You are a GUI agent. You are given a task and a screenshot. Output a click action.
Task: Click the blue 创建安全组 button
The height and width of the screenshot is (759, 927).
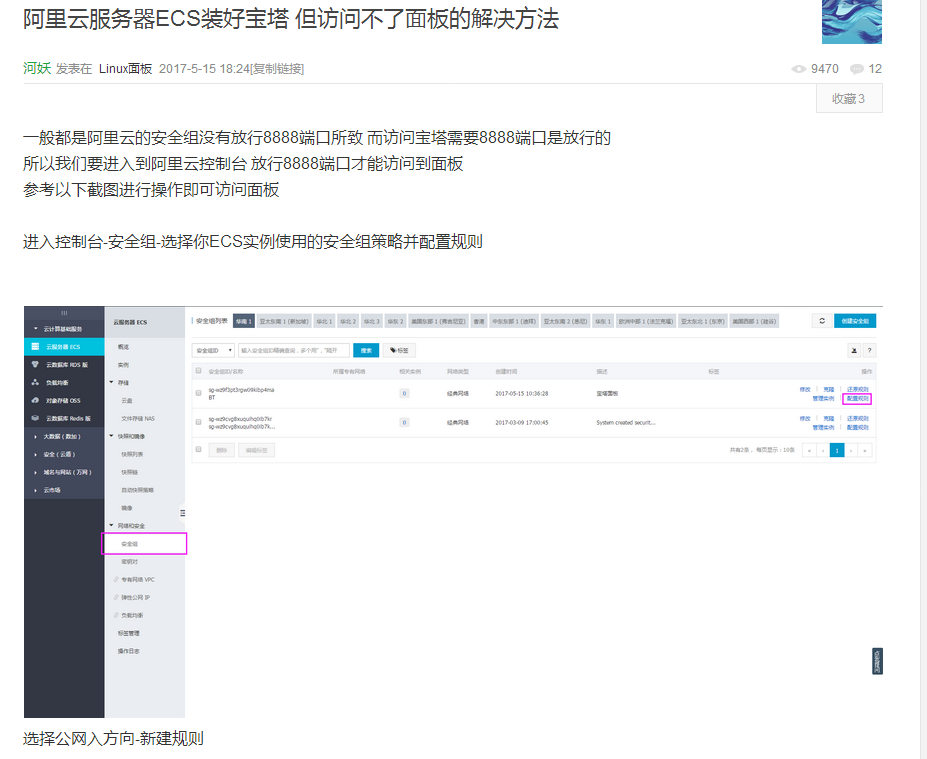click(855, 321)
